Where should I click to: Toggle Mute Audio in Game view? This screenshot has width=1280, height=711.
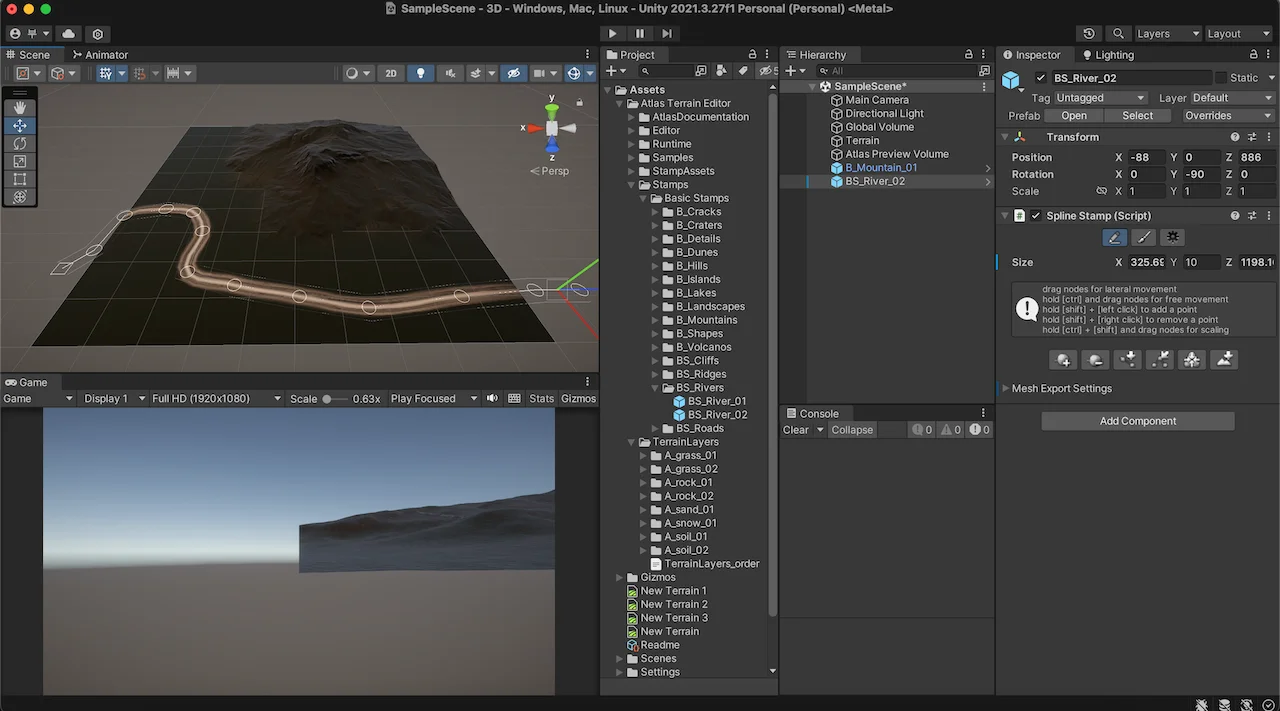pyautogui.click(x=492, y=398)
